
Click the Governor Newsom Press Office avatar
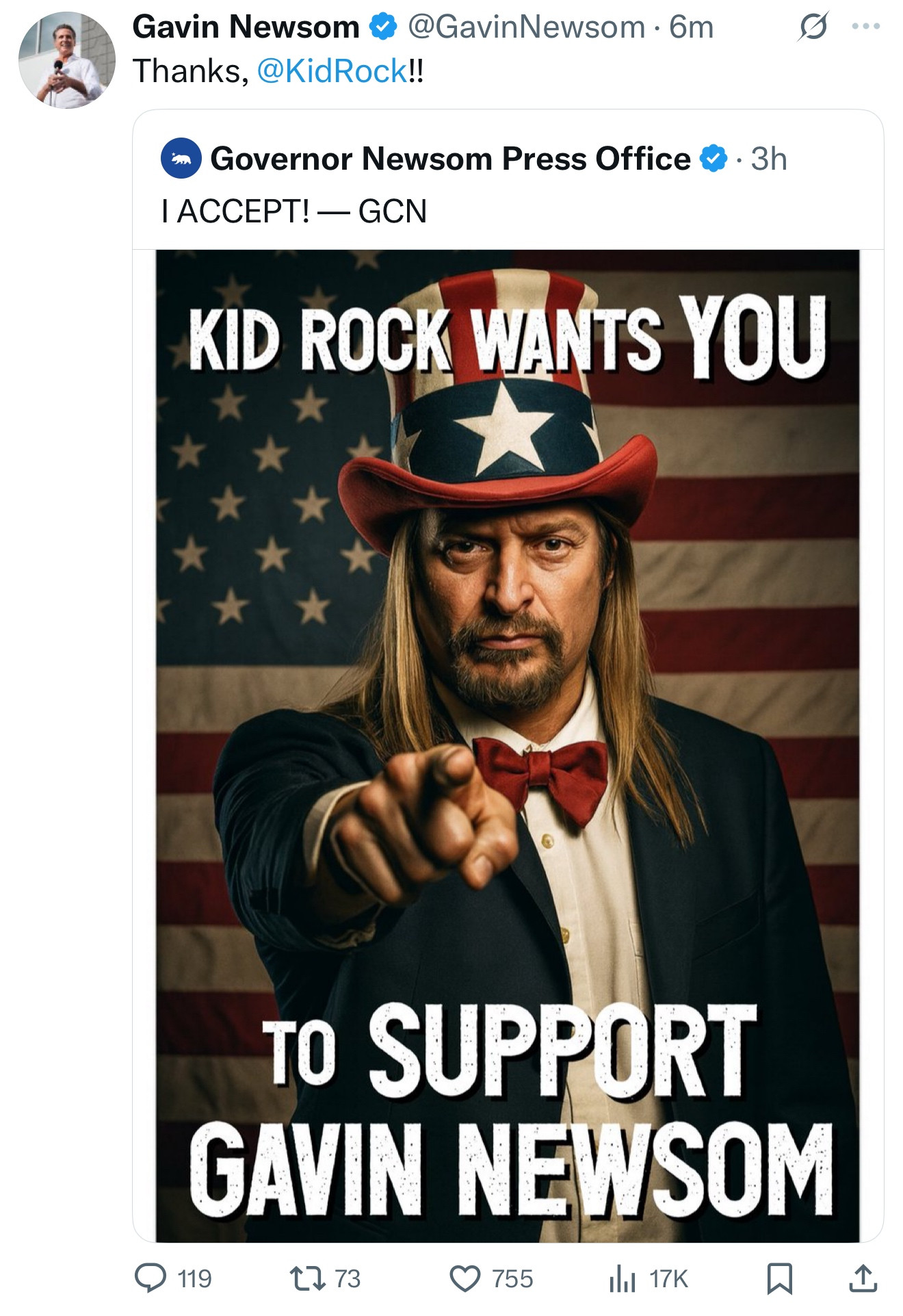[181, 159]
